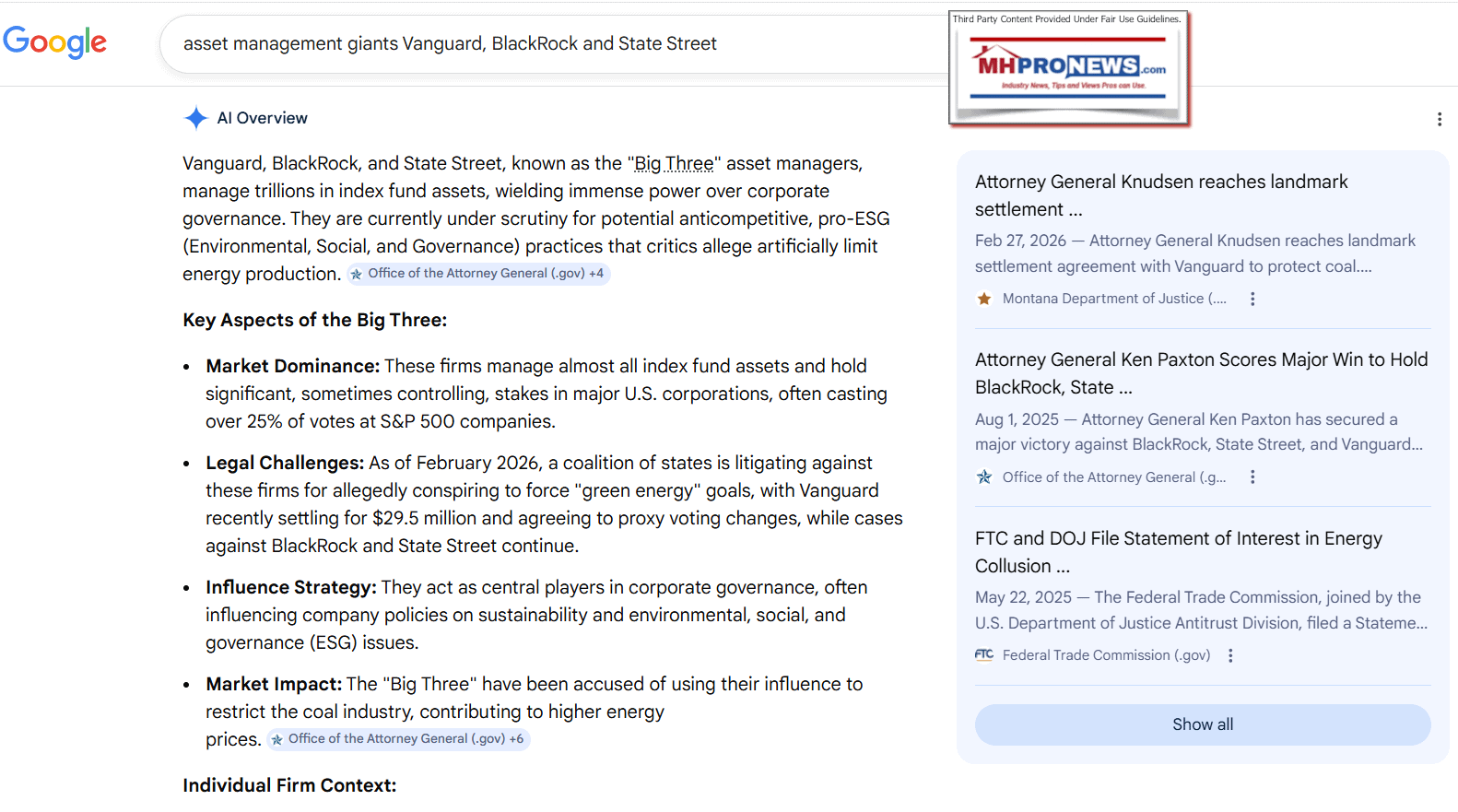Click the Federal Trade Commission (.gov) source name
The width and height of the screenshot is (1458, 812).
click(x=1106, y=655)
